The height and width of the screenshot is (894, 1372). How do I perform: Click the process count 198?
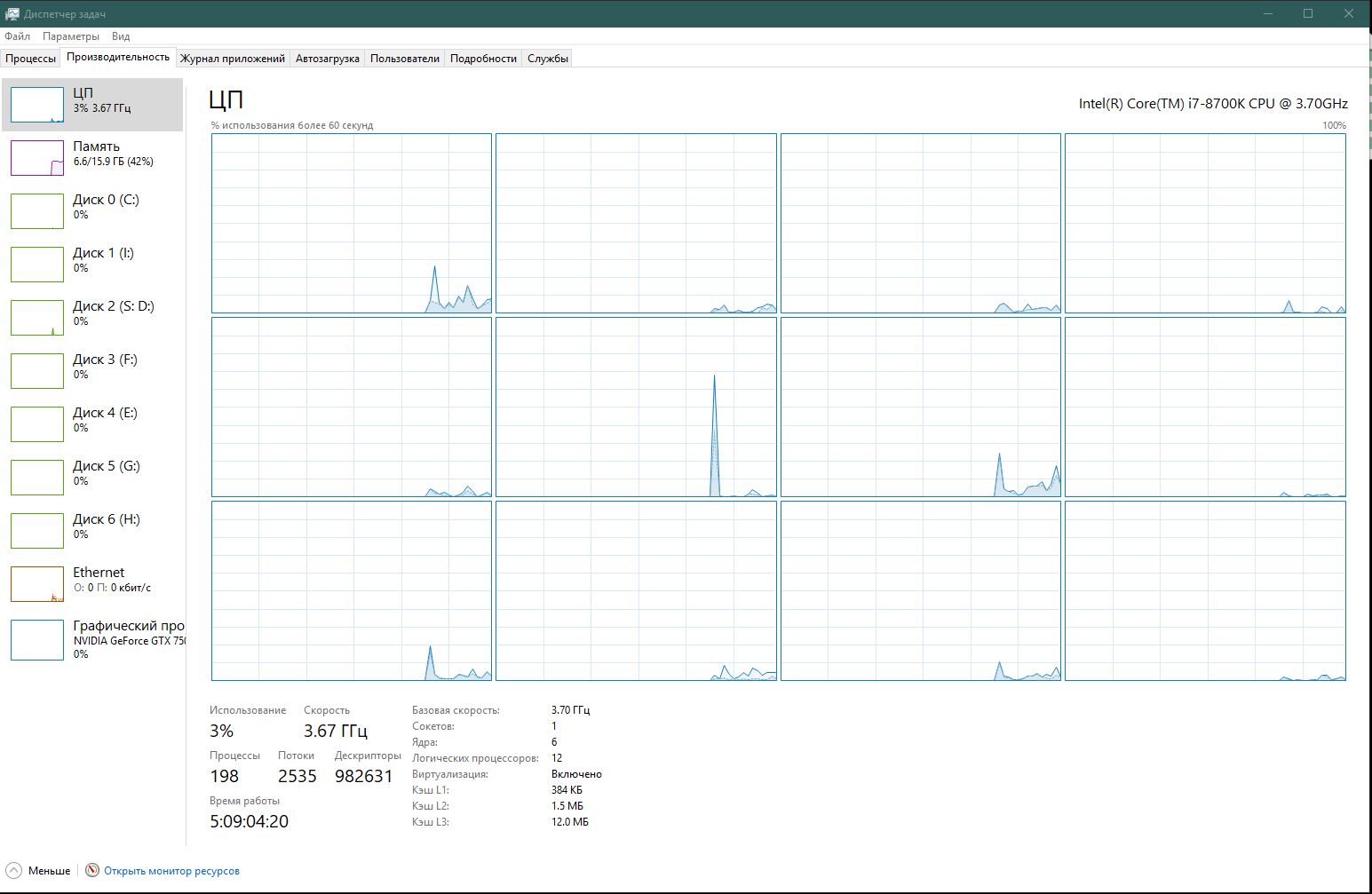pyautogui.click(x=224, y=776)
